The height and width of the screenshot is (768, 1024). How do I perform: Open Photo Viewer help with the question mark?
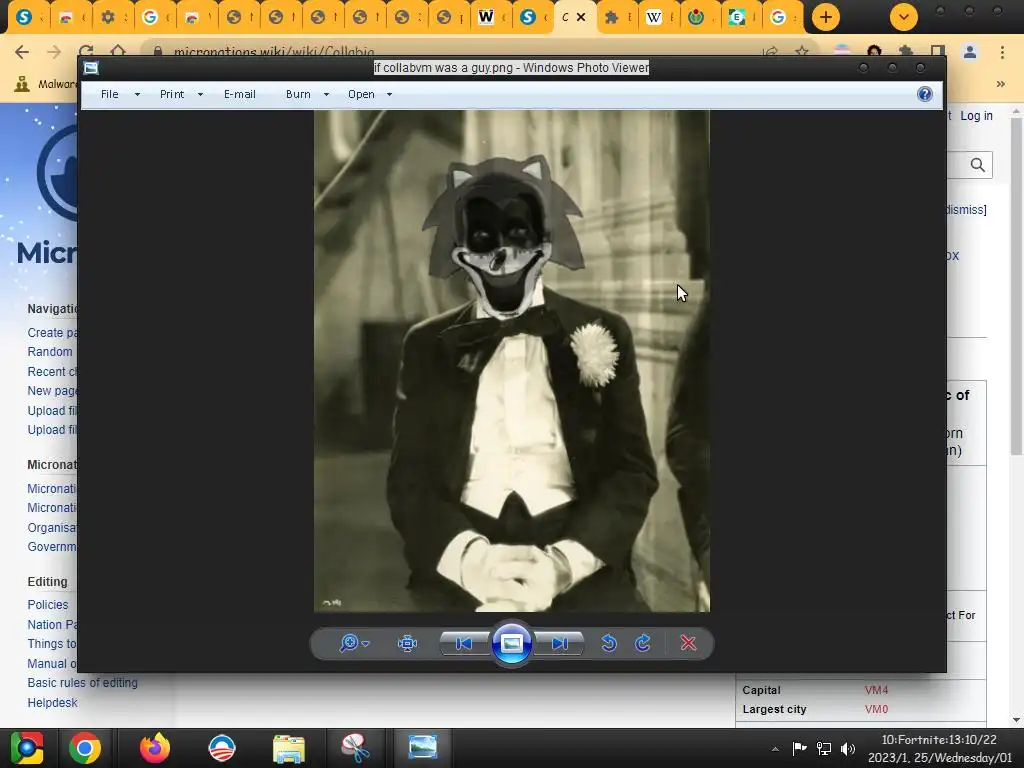(925, 94)
